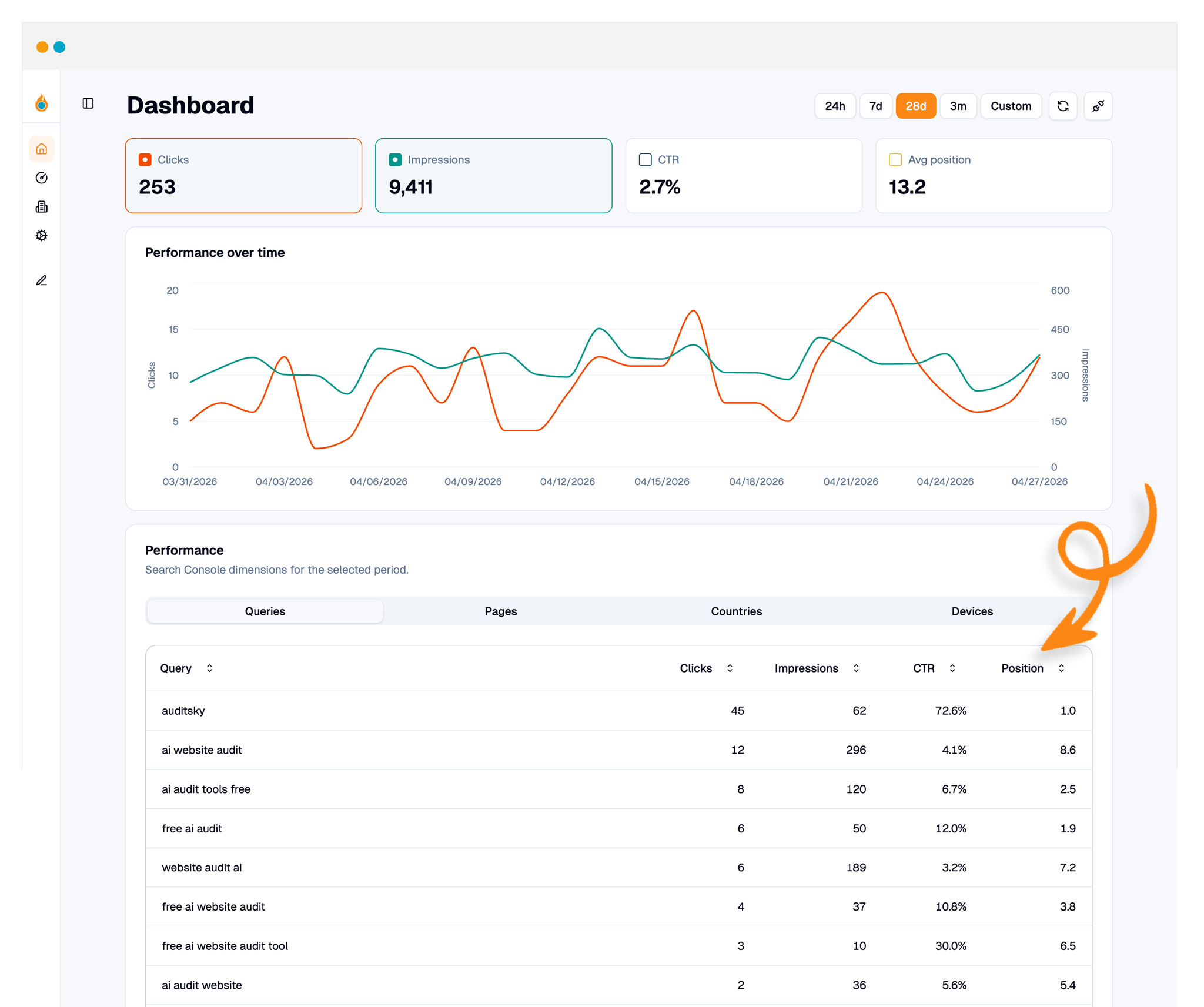Viewport: 1204px width, 1007px height.
Task: Select the pen edit icon in sidebar
Action: coord(41,280)
